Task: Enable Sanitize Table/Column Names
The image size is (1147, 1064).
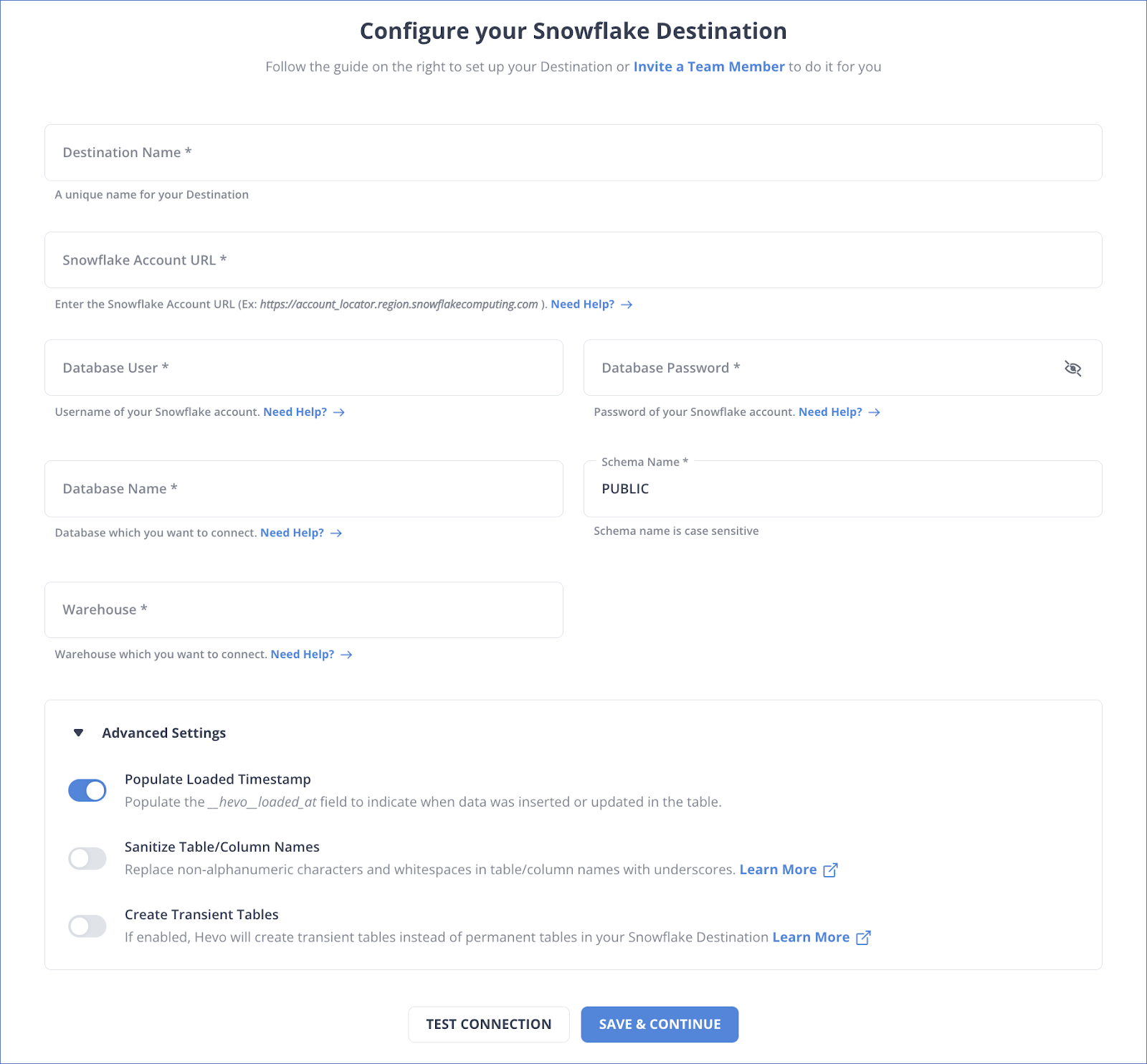Action: point(87,858)
